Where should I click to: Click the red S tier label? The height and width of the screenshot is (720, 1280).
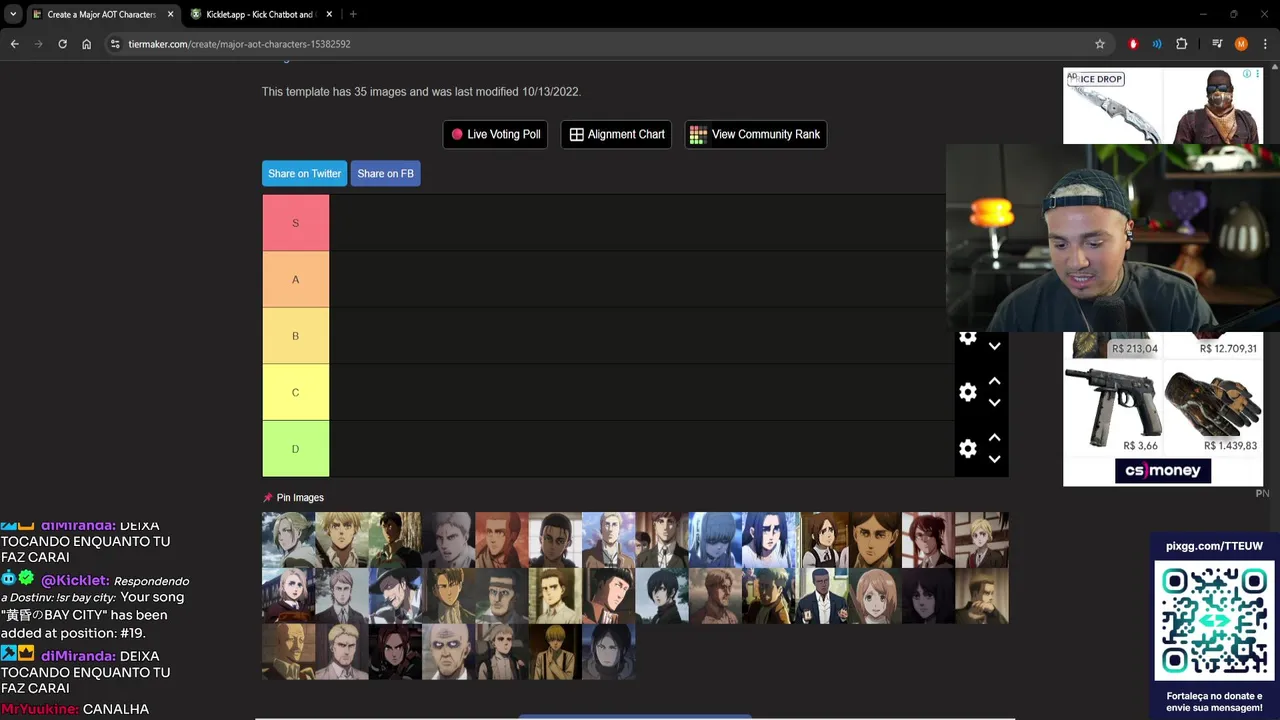[295, 222]
